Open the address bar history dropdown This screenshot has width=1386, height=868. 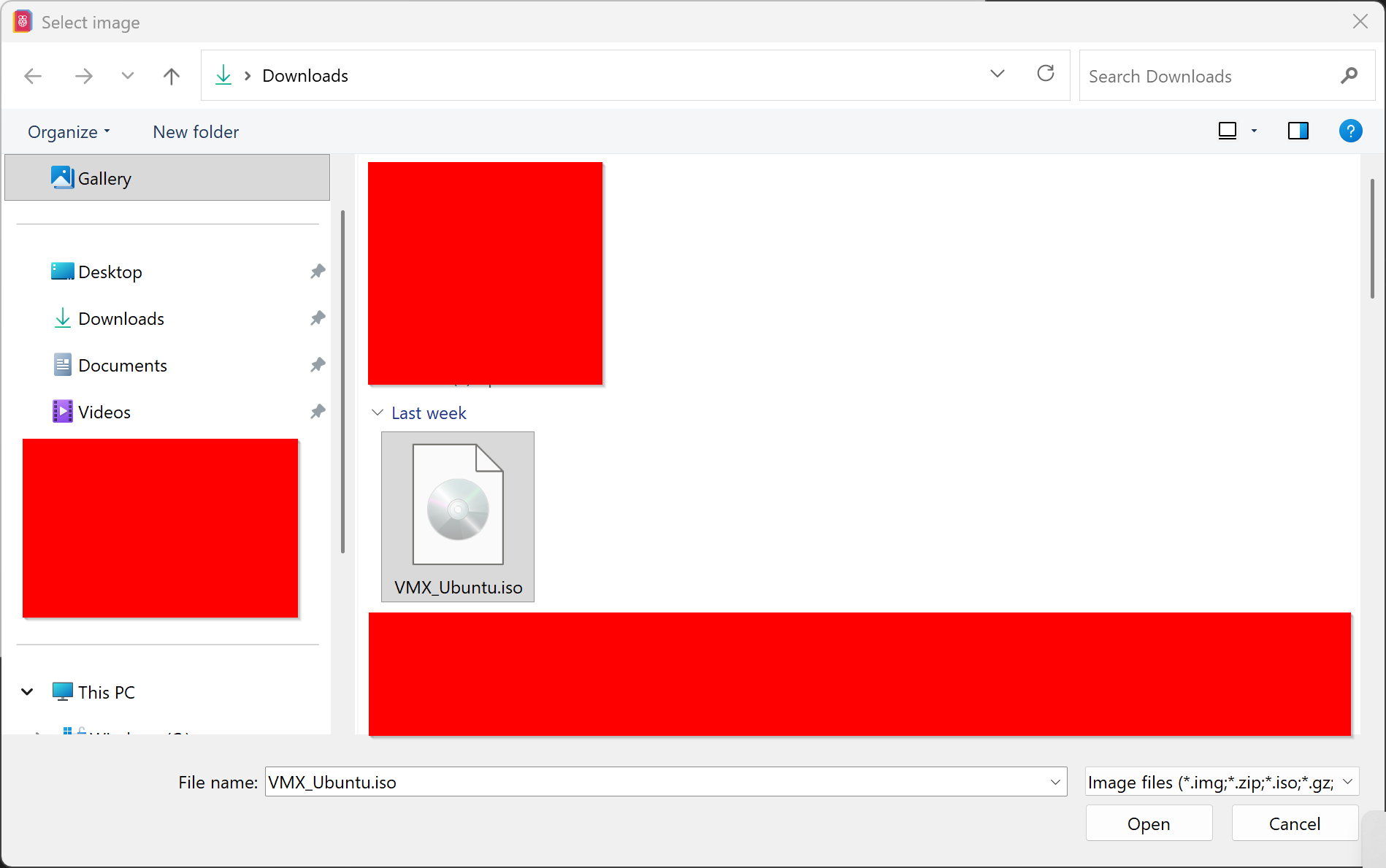(x=997, y=74)
